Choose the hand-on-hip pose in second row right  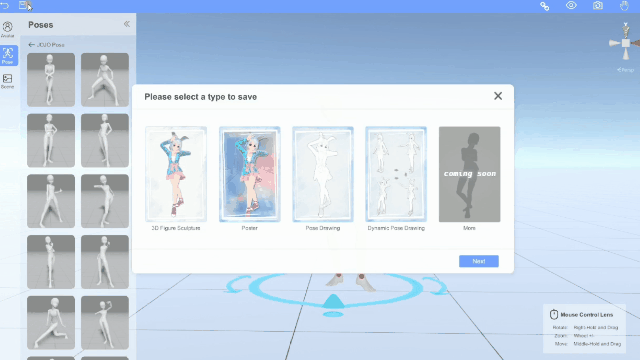pyautogui.click(x=105, y=140)
